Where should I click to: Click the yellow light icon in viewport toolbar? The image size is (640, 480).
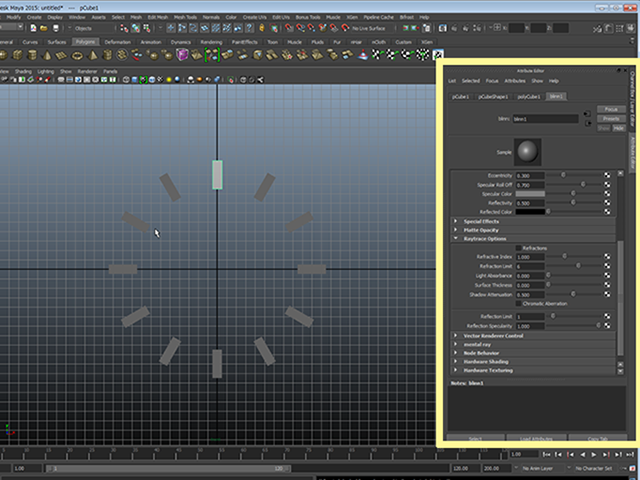coord(169,80)
